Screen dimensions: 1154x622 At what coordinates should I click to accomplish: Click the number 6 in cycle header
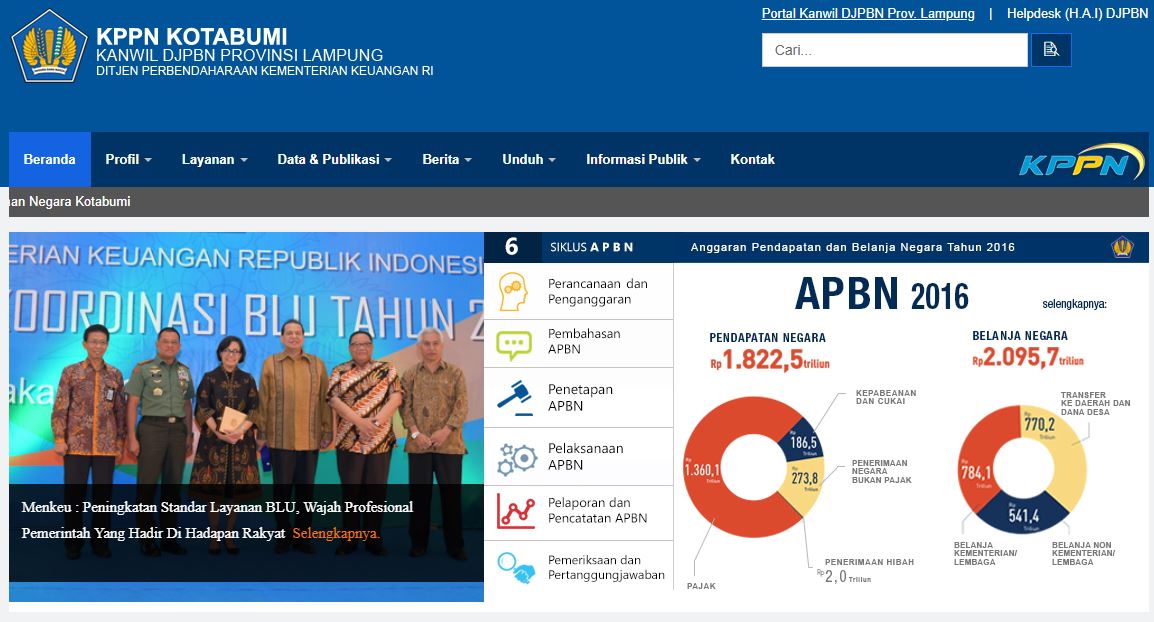[x=511, y=247]
